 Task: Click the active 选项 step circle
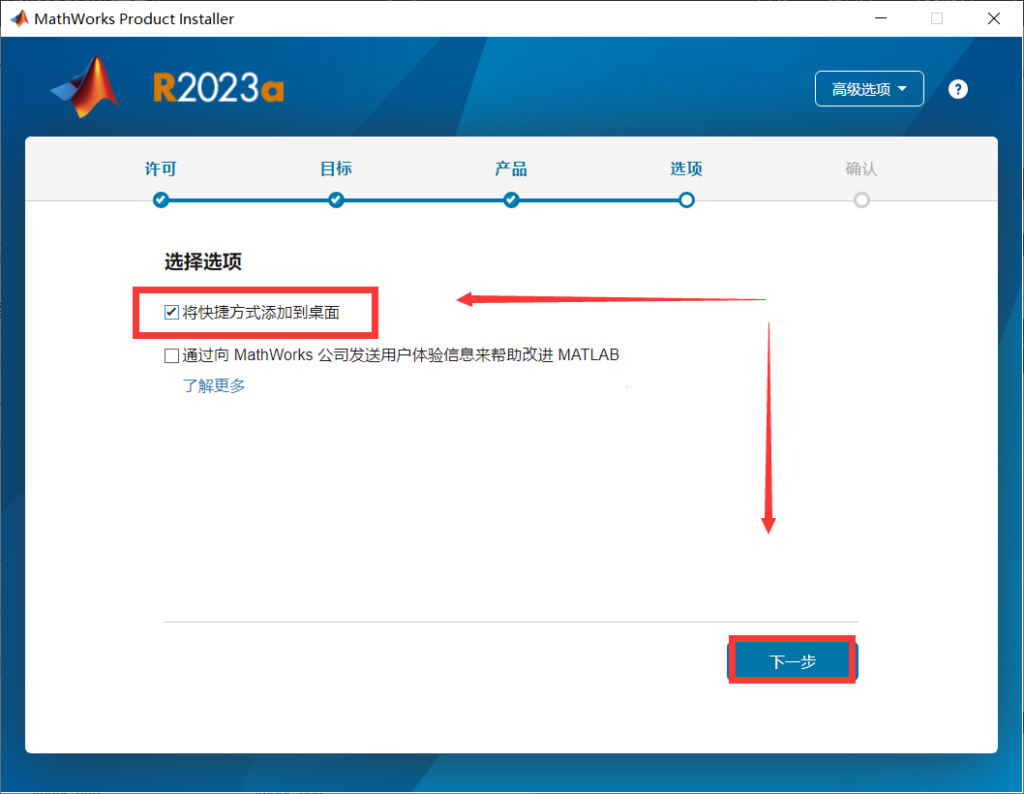[686, 200]
